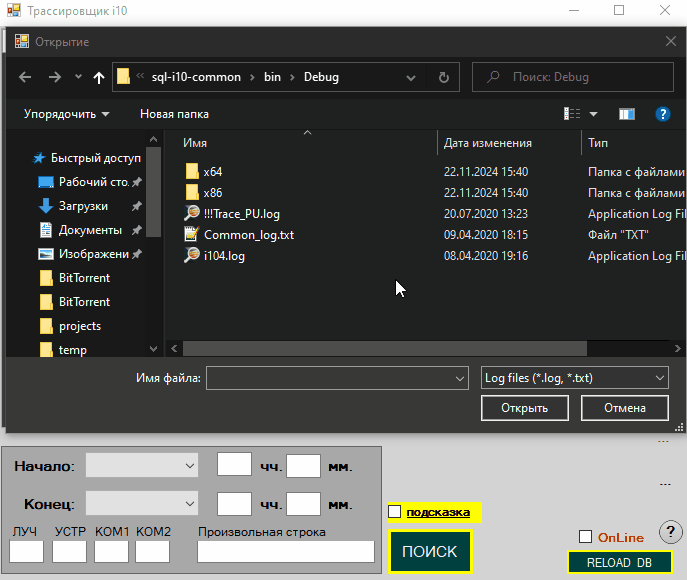
Task: Select the x64 folder
Action: (x=204, y=172)
